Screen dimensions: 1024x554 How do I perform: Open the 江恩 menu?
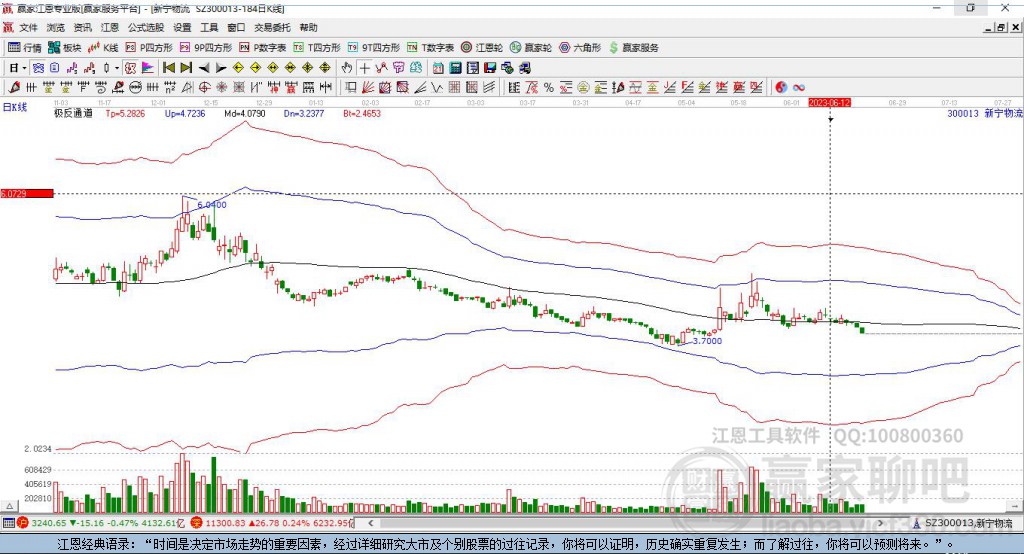point(110,27)
